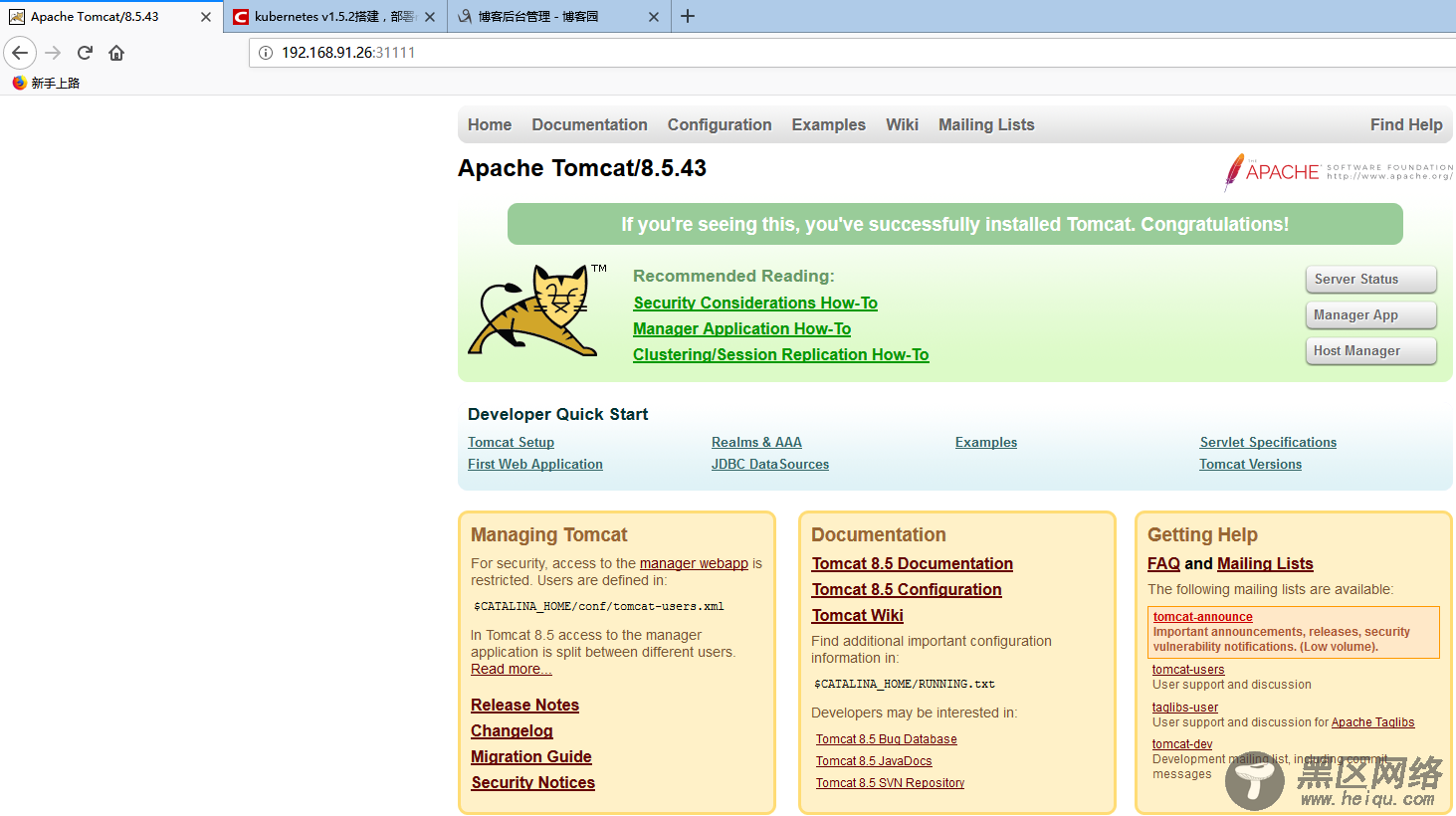Open Mailing Lists in the nav bar
The image size is (1456, 816).
point(986,124)
